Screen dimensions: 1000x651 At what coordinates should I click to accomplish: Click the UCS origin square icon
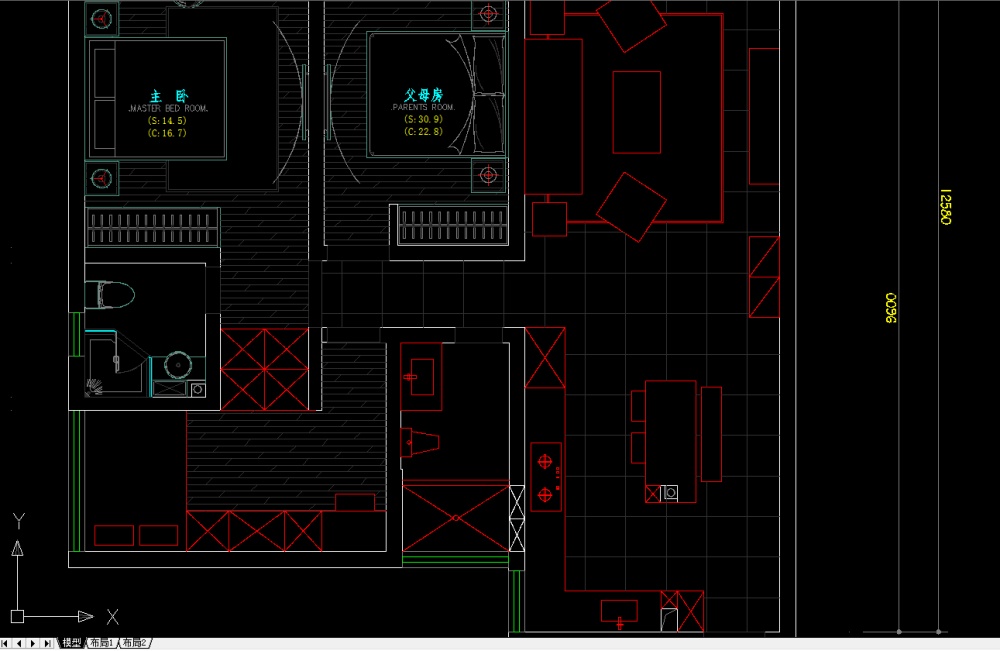[17, 616]
